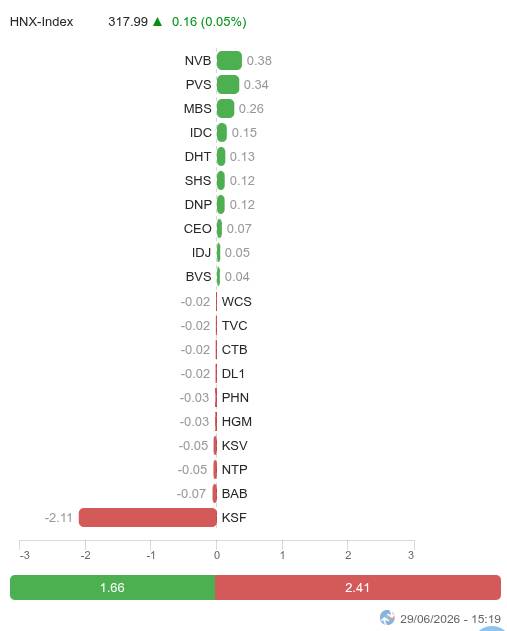Click the NTP red bar
Image resolution: width=507 pixels, height=631 pixels.
pos(215,470)
